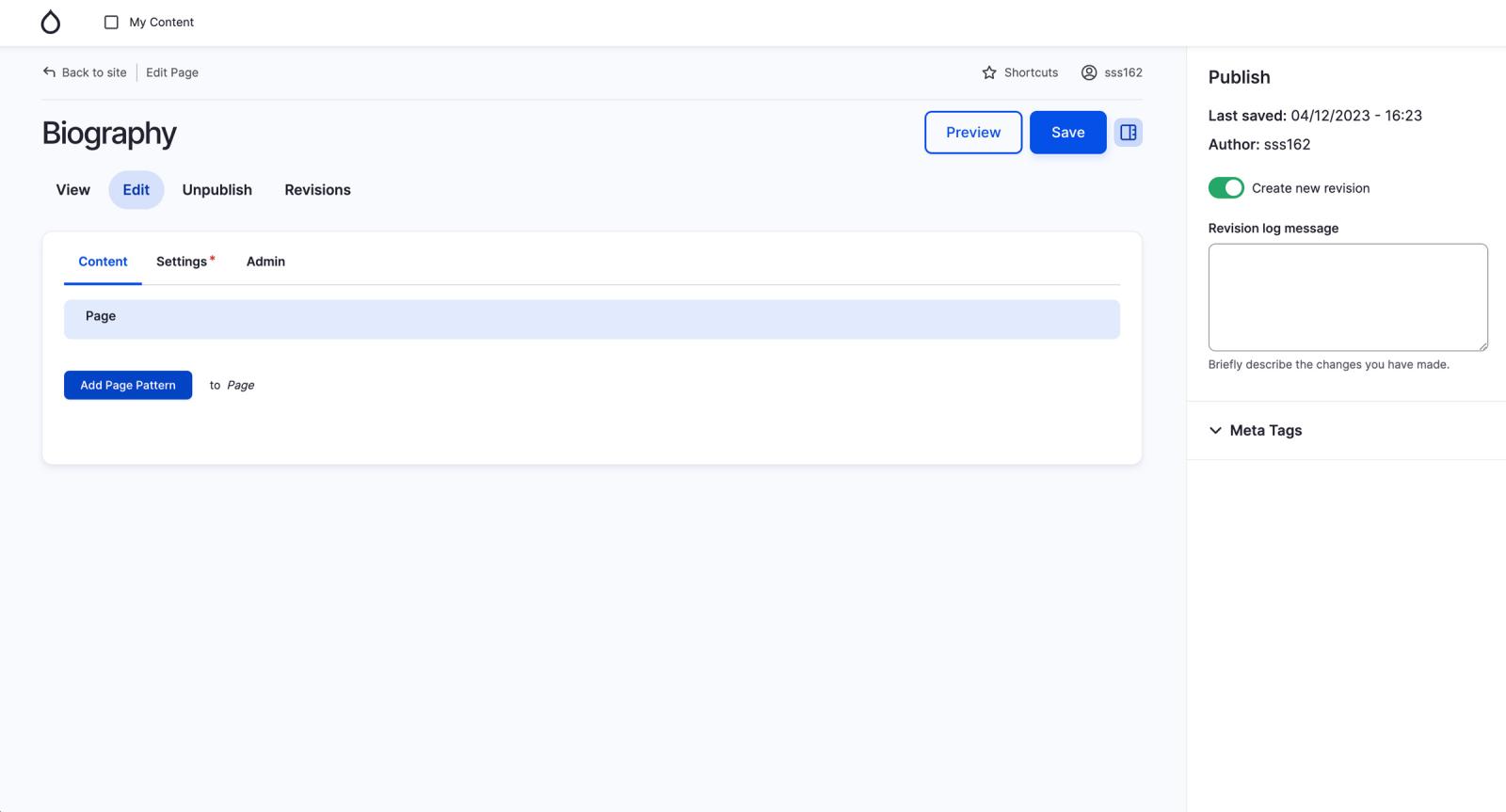Image resolution: width=1506 pixels, height=812 pixels.
Task: Select the Page row in content
Action: click(x=591, y=319)
